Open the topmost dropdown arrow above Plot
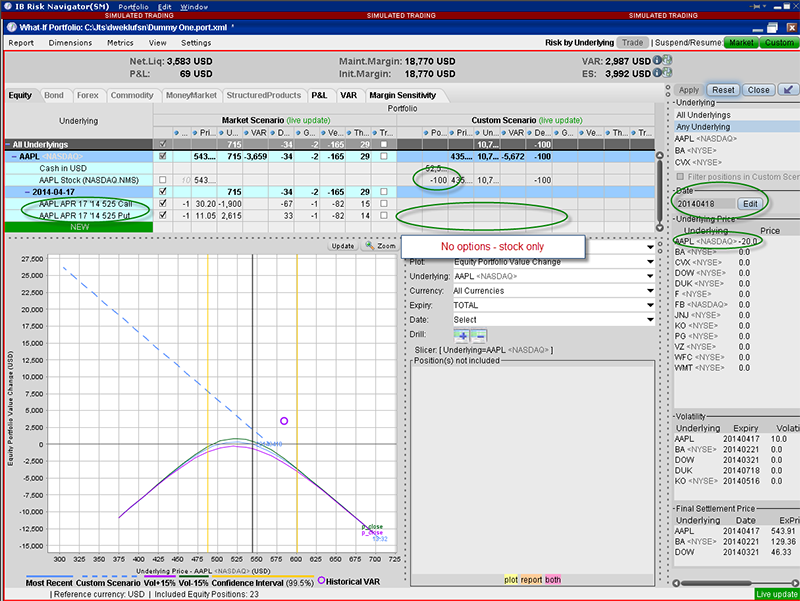This screenshot has height=601, width=800. click(x=650, y=247)
